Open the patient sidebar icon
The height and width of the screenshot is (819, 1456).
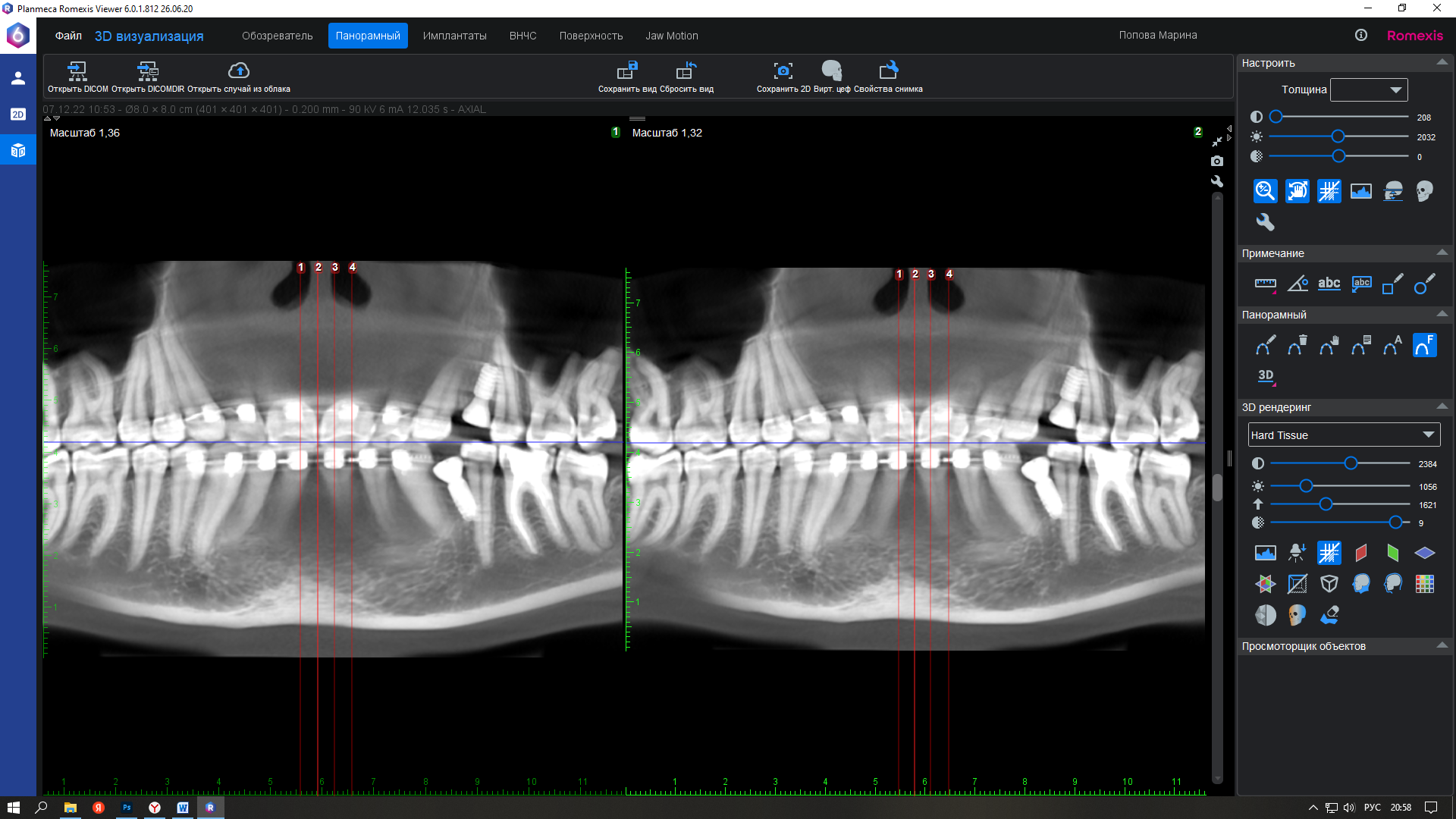(18, 78)
